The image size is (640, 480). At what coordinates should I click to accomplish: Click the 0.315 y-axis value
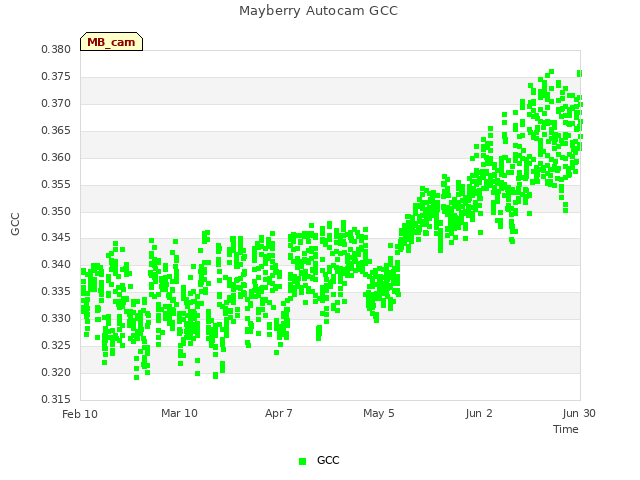pos(56,399)
